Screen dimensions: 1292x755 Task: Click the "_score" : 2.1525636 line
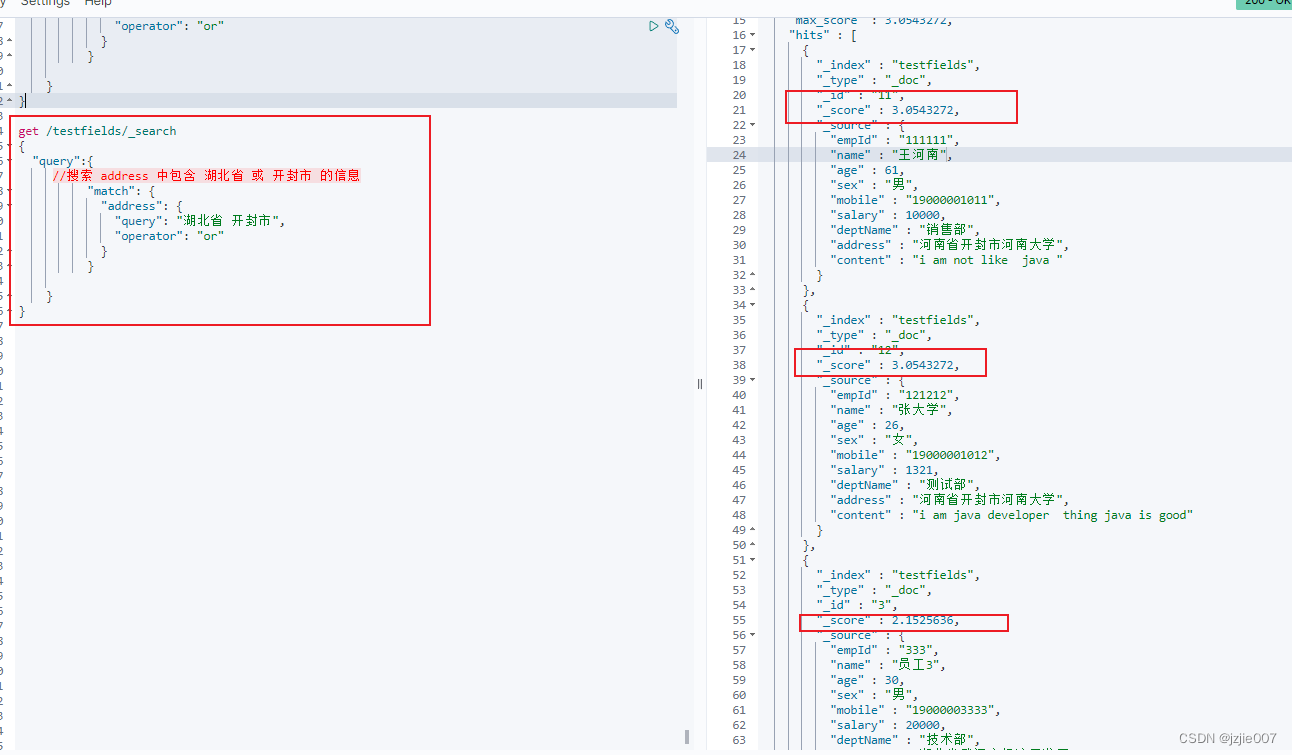point(890,620)
